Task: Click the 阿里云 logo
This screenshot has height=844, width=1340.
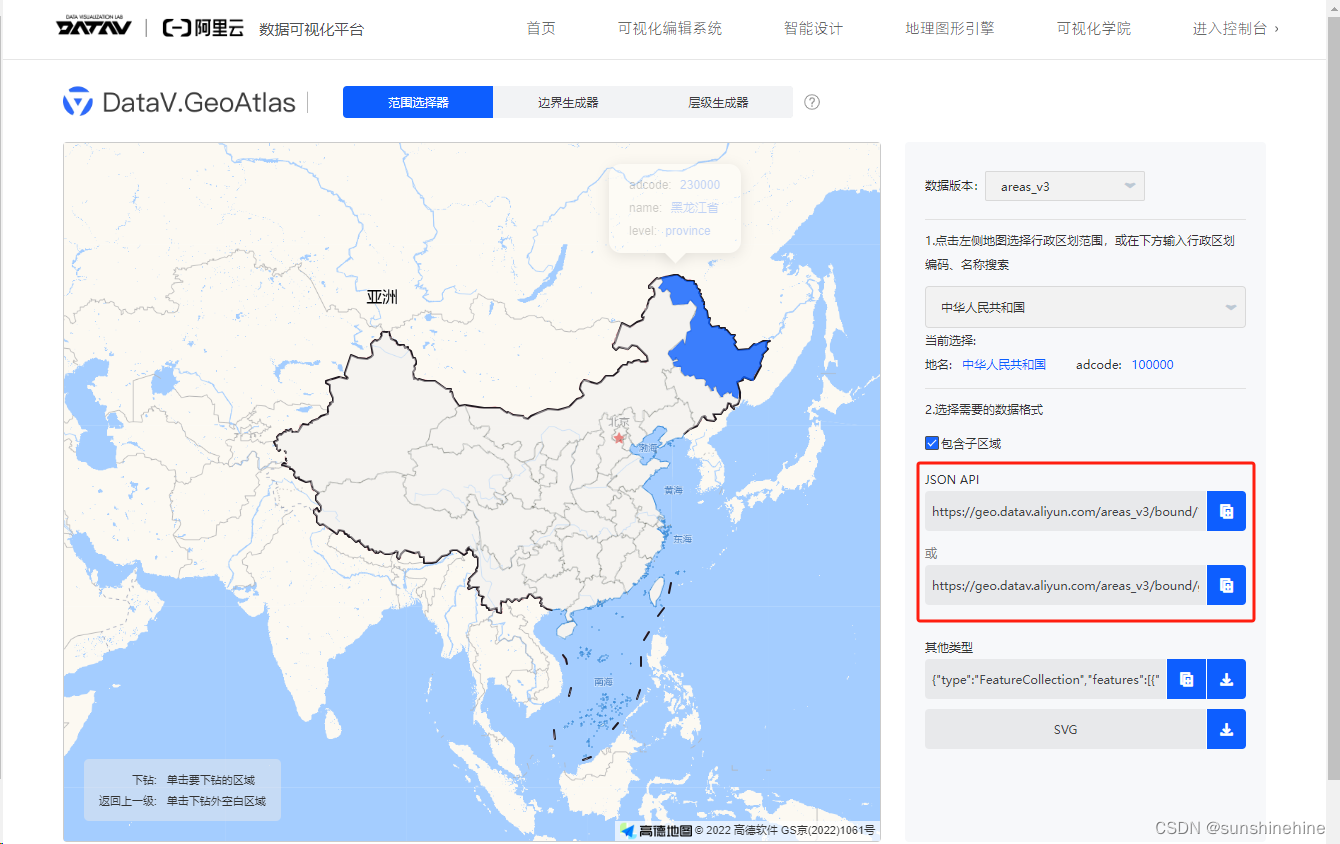Action: [x=202, y=27]
